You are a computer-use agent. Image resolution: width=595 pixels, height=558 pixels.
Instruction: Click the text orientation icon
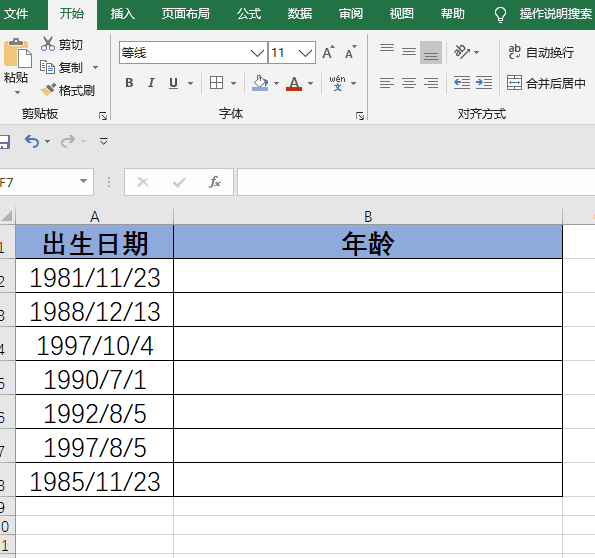(x=462, y=52)
